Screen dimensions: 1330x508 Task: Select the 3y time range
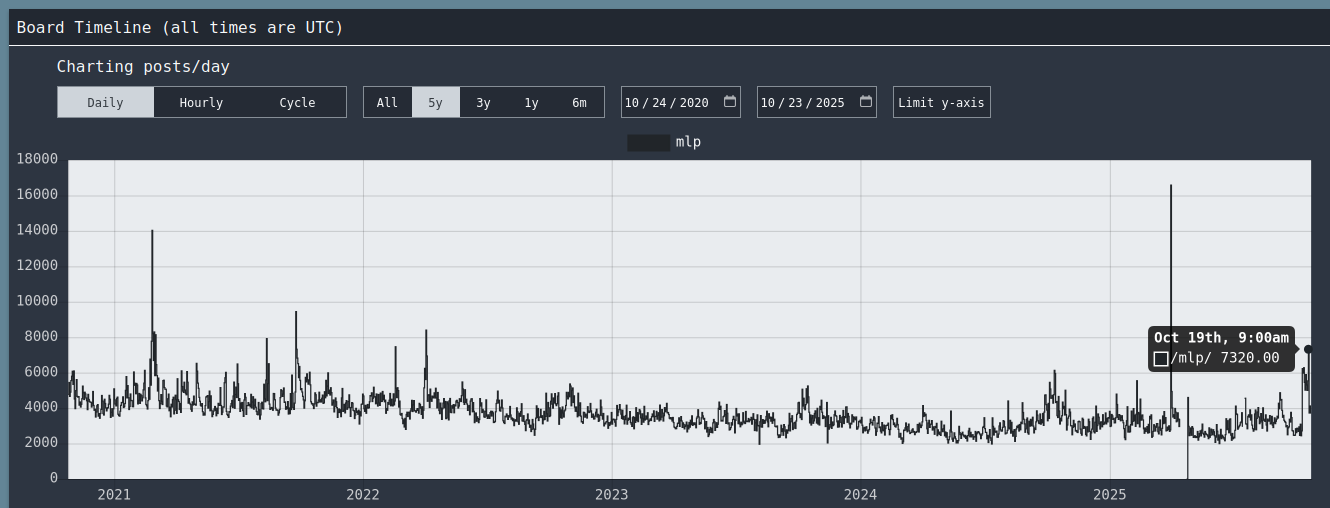(483, 102)
